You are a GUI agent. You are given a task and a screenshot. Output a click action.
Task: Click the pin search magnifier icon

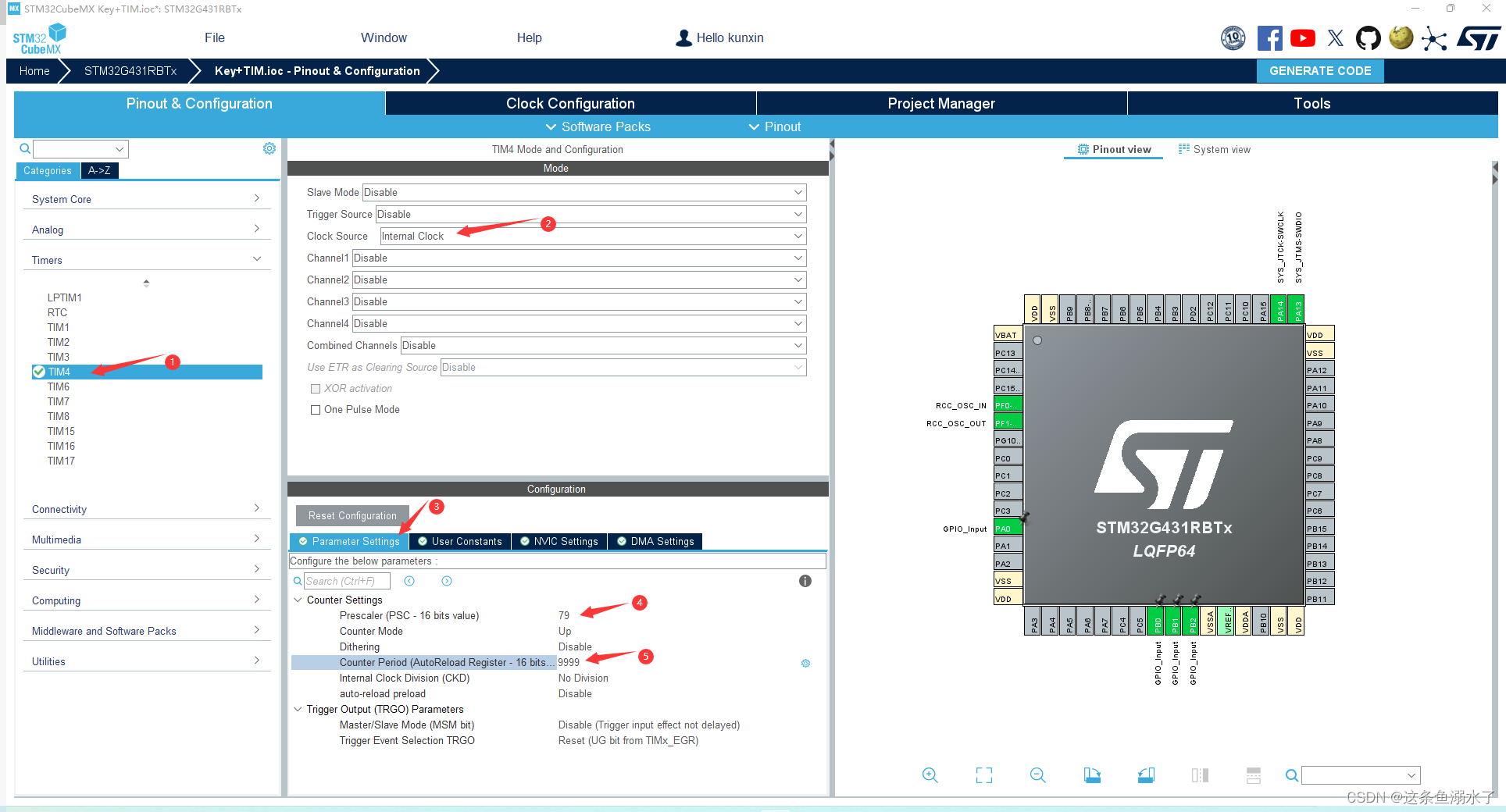coord(1292,775)
